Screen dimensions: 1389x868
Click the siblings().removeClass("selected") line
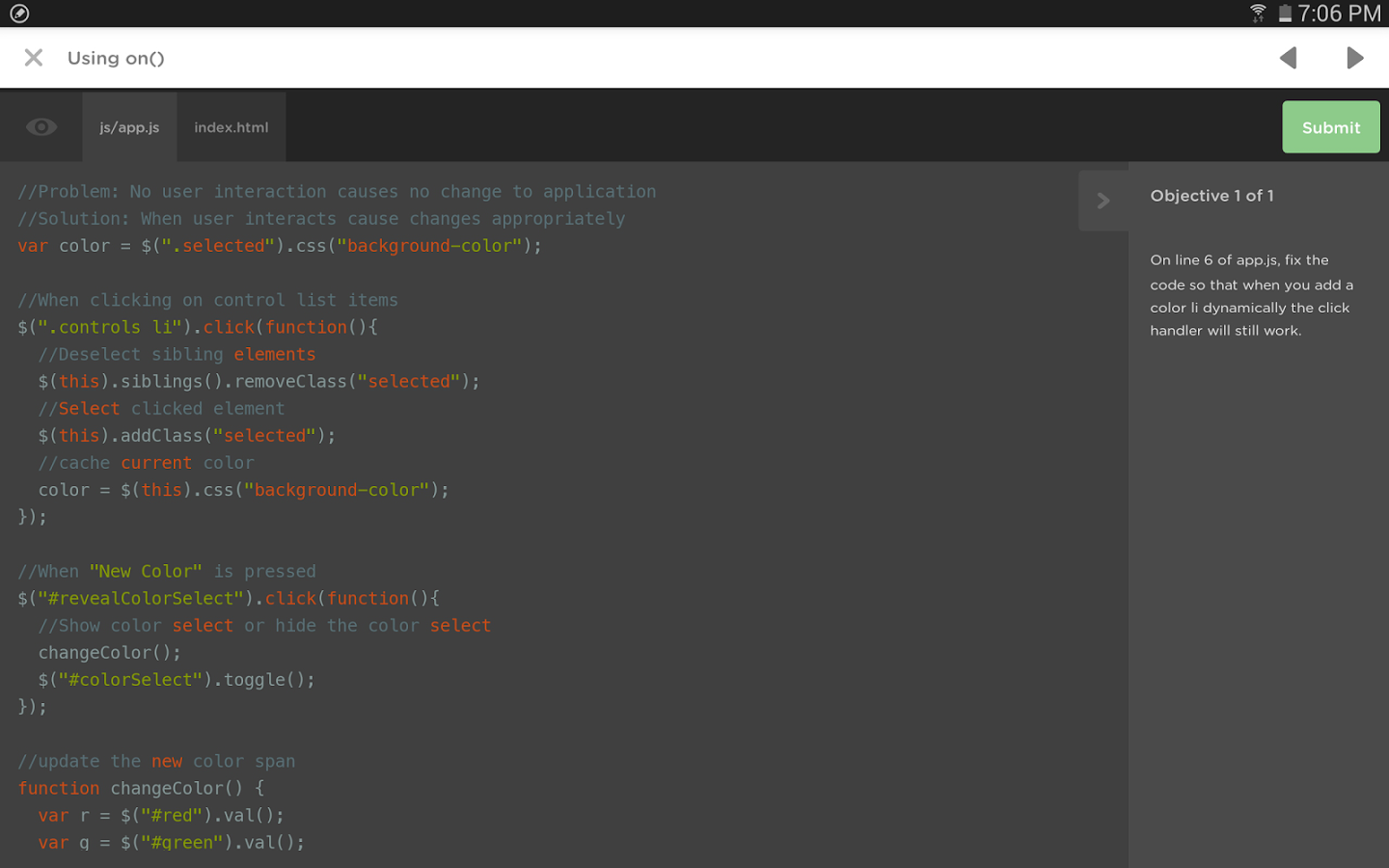point(259,381)
